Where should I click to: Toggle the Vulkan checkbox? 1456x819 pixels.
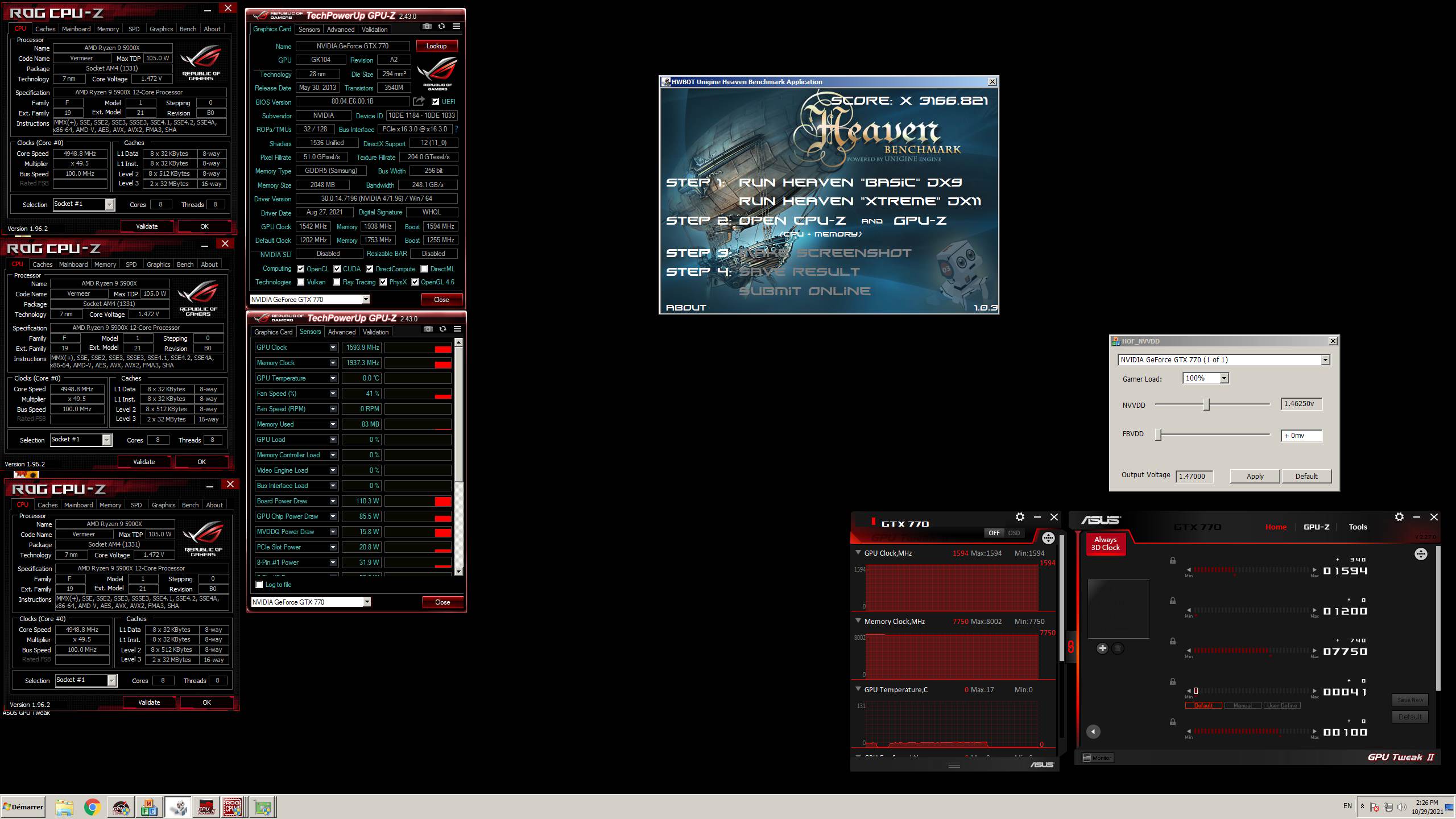pos(301,282)
